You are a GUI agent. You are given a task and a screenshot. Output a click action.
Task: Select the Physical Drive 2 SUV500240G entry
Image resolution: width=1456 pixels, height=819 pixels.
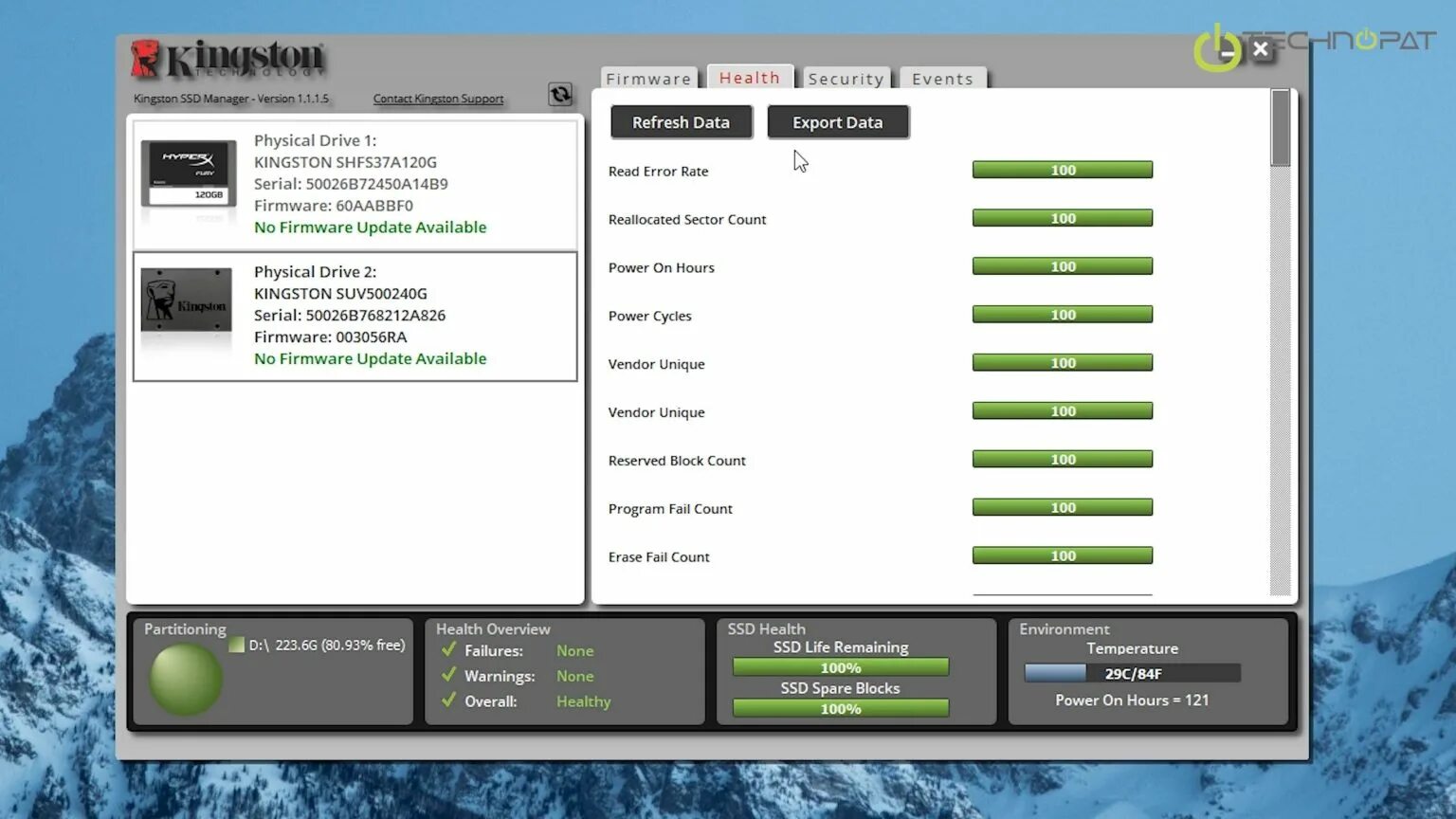355,316
